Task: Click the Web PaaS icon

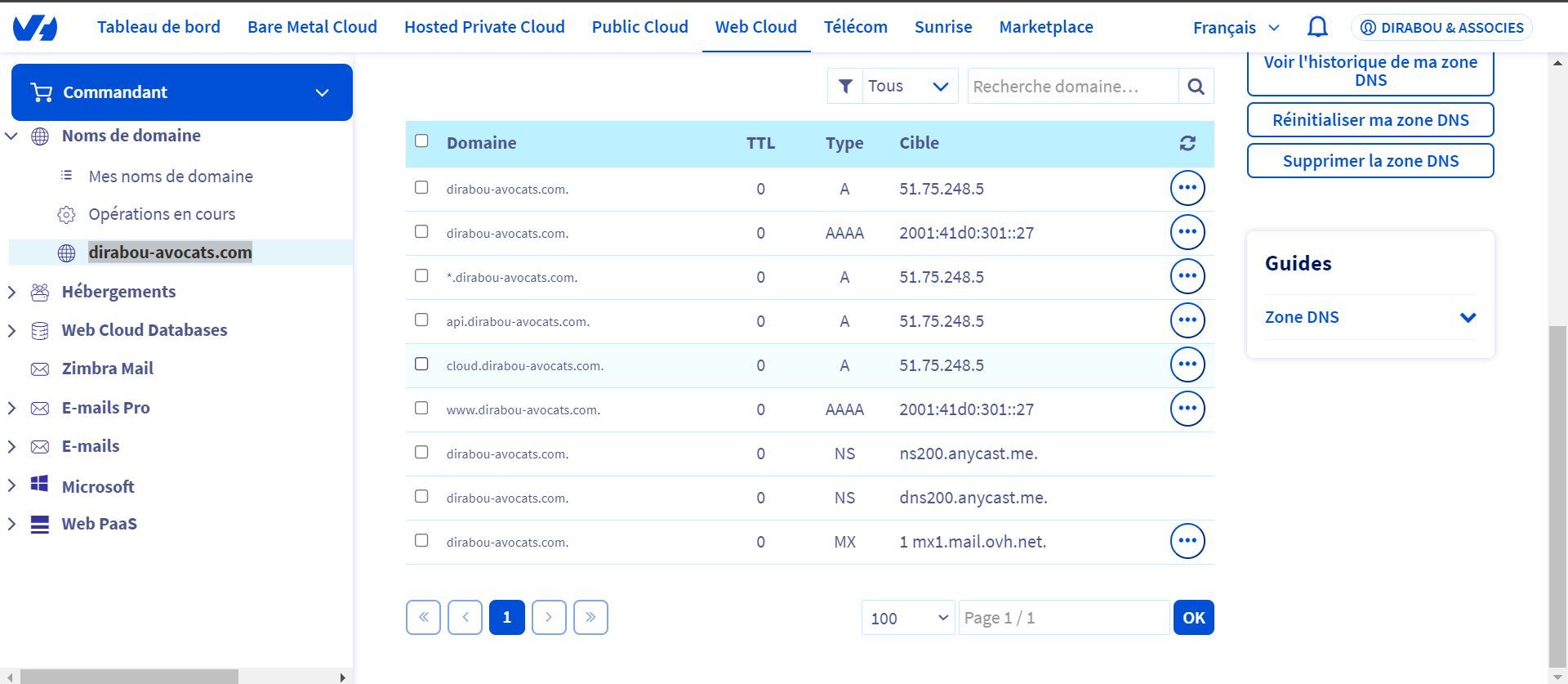Action: pos(40,525)
